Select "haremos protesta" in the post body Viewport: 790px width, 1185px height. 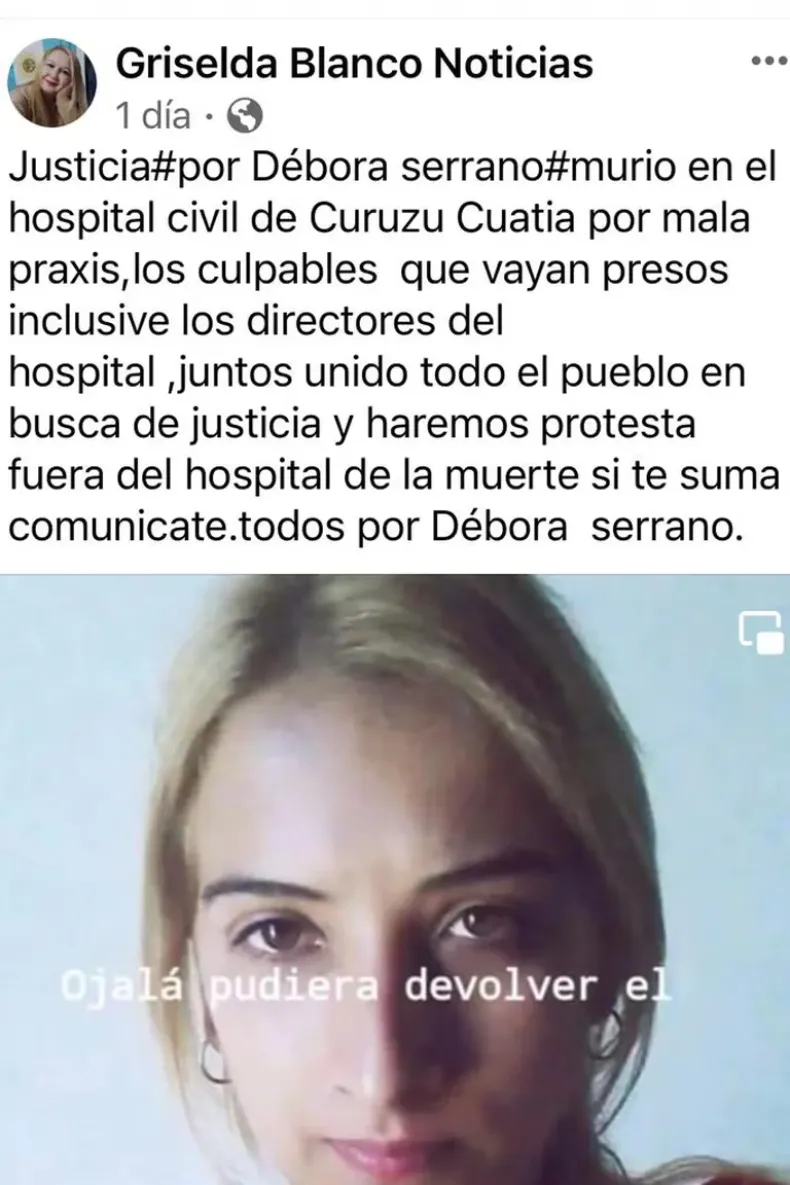click(x=531, y=424)
